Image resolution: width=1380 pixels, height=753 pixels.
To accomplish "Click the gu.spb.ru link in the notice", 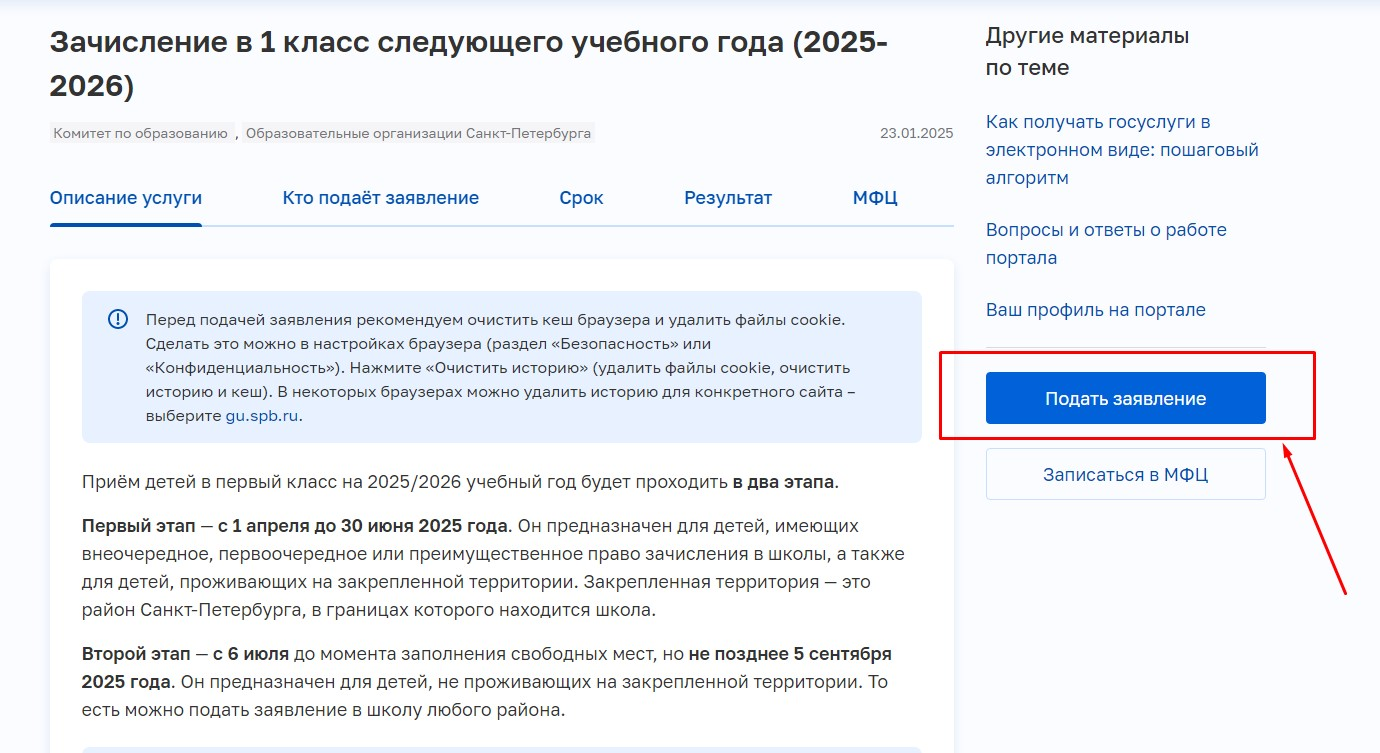I will [x=262, y=416].
